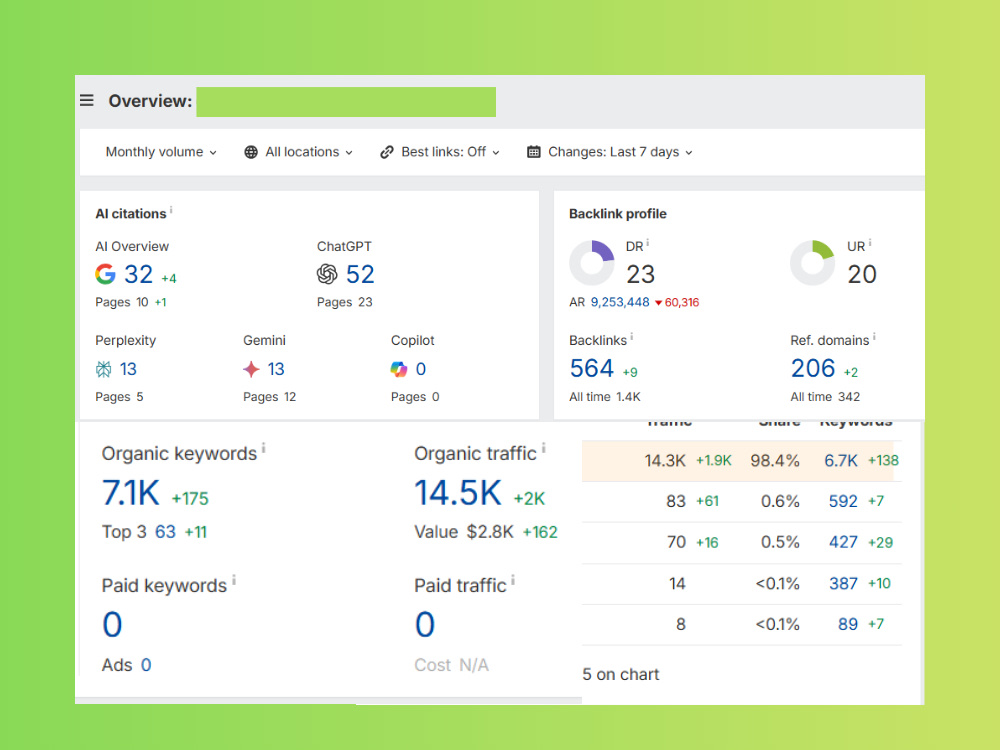
Task: Click the Pages 12 text under Gemini
Action: click(x=269, y=397)
